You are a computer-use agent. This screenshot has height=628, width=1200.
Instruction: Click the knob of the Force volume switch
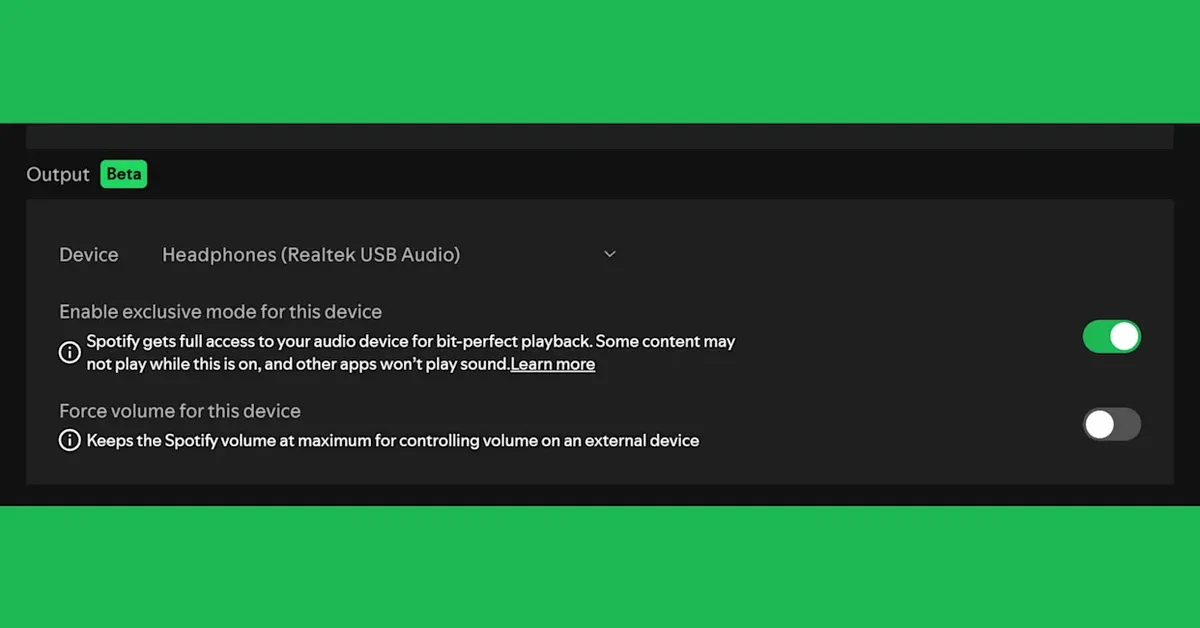click(x=1099, y=425)
